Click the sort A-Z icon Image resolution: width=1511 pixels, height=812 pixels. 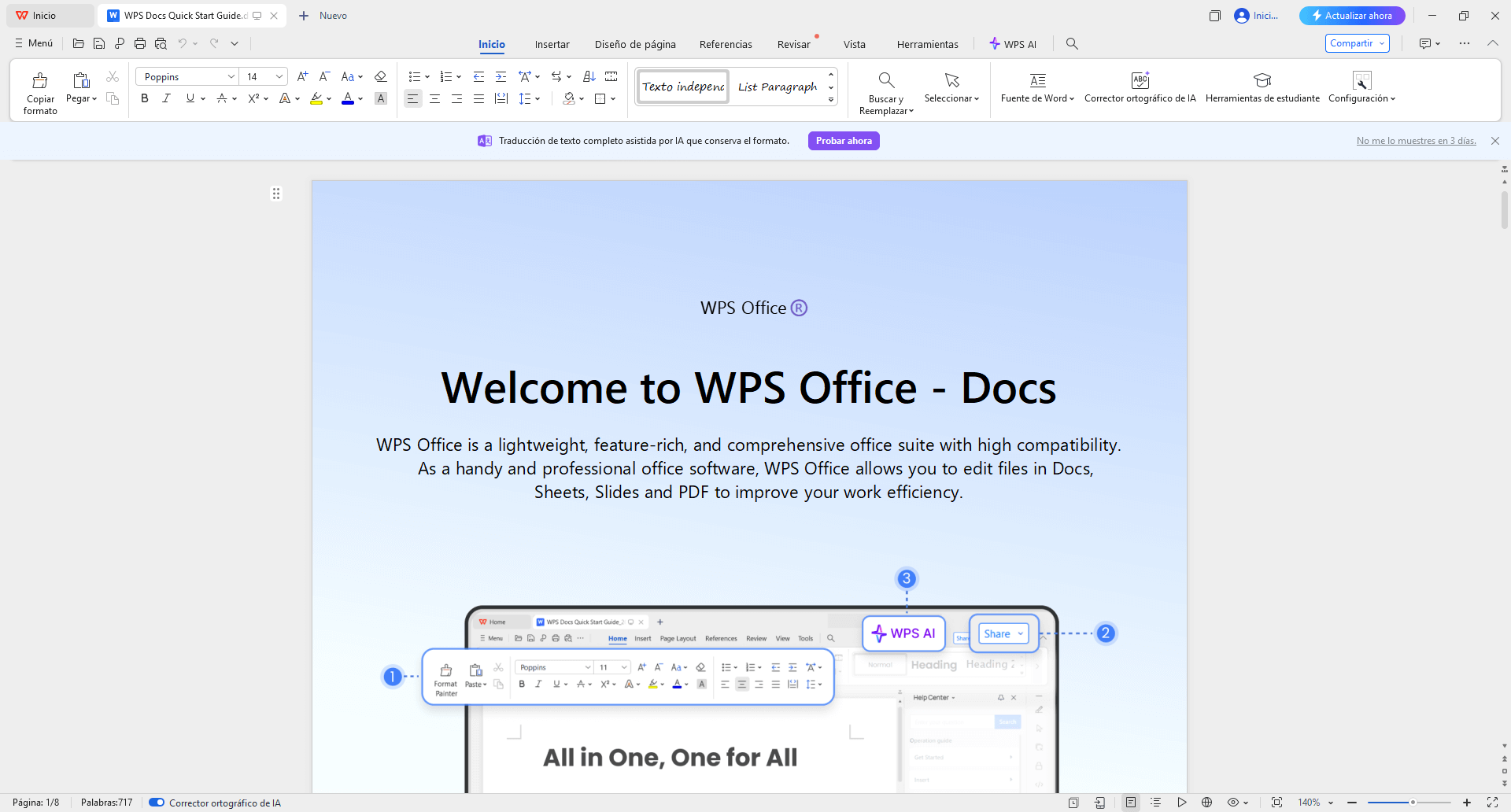point(589,76)
